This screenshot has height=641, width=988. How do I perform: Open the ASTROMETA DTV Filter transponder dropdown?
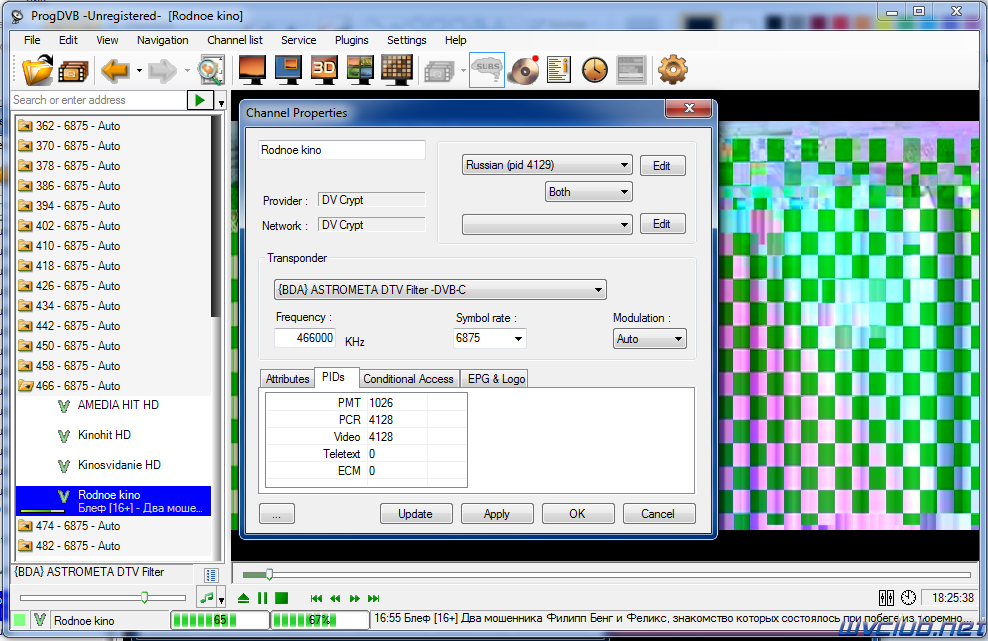[440, 290]
